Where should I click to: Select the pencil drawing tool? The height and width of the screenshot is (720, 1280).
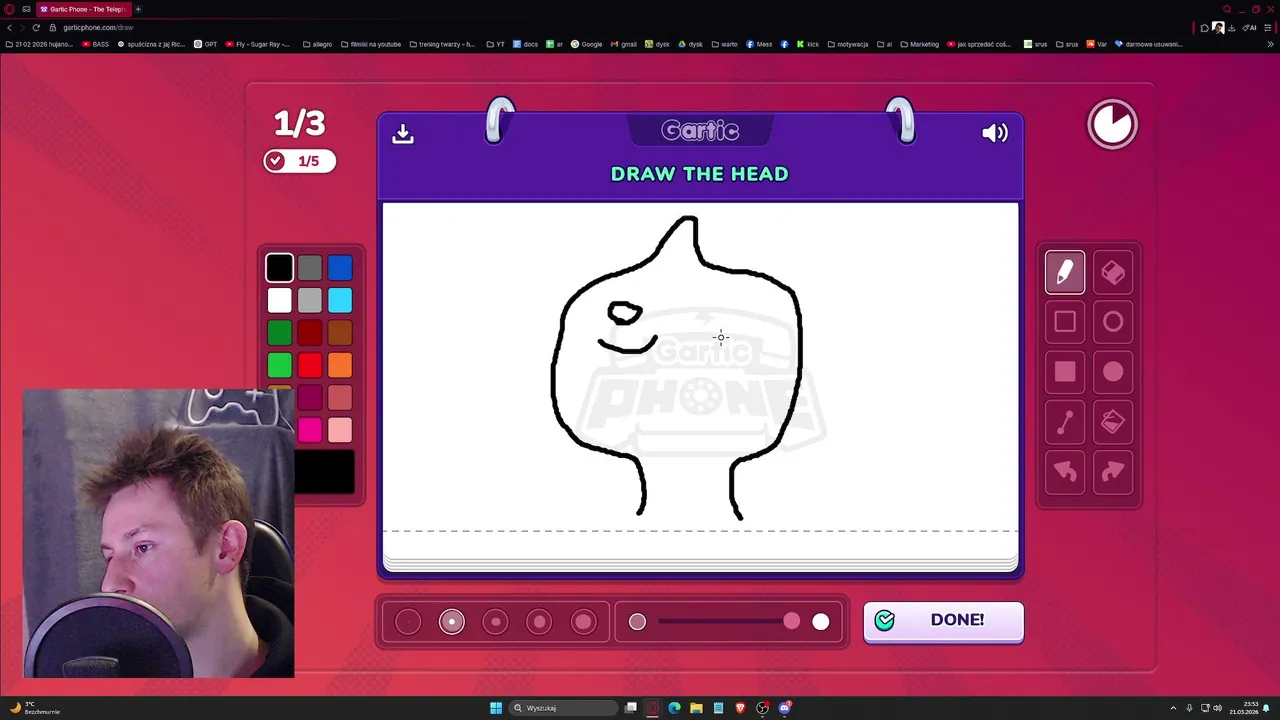1064,272
